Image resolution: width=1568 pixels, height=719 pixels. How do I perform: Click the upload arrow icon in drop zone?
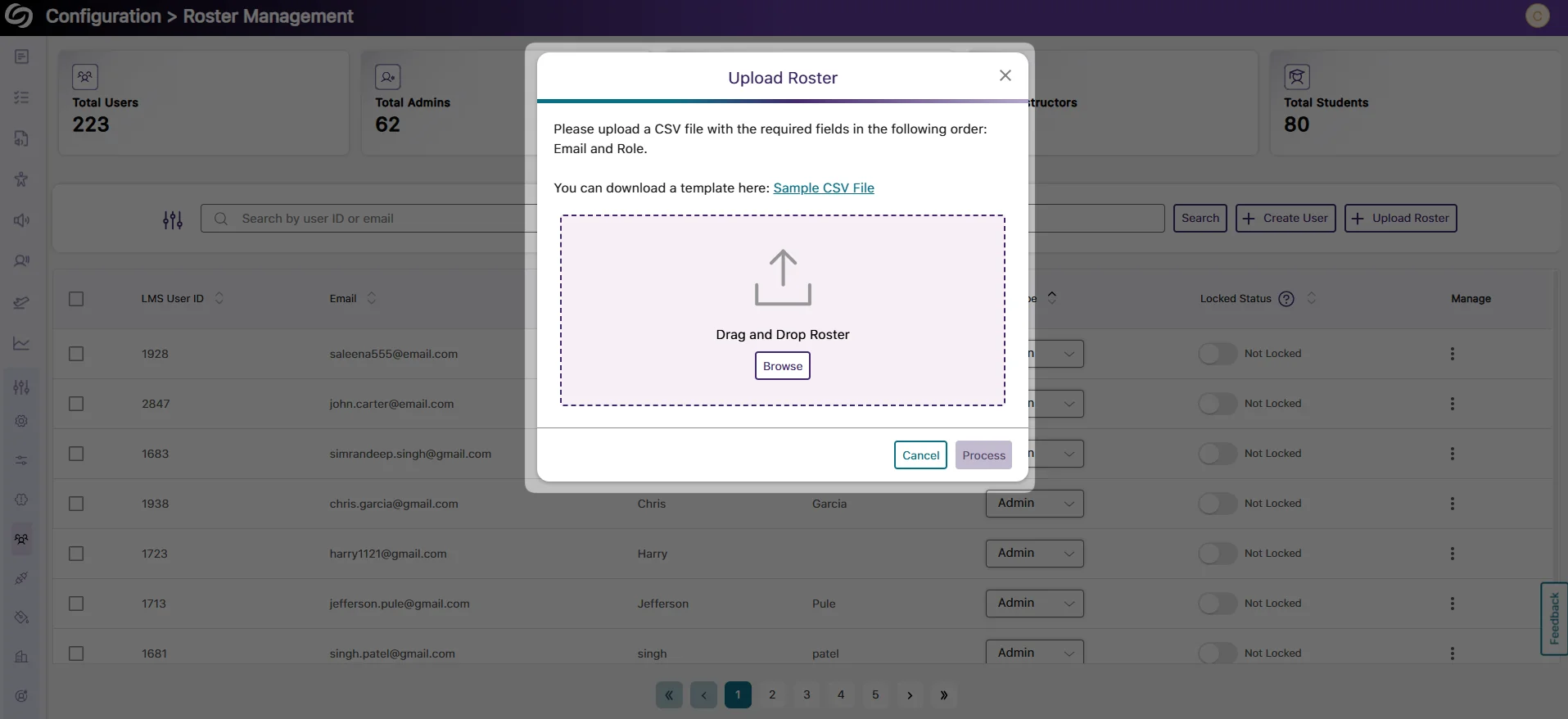click(782, 278)
